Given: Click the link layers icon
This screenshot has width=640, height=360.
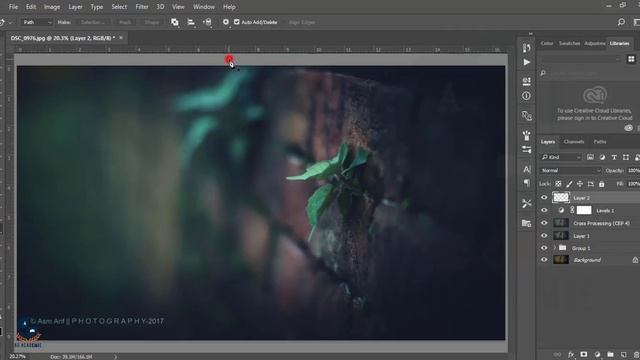Looking at the screenshot, I should (x=557, y=355).
